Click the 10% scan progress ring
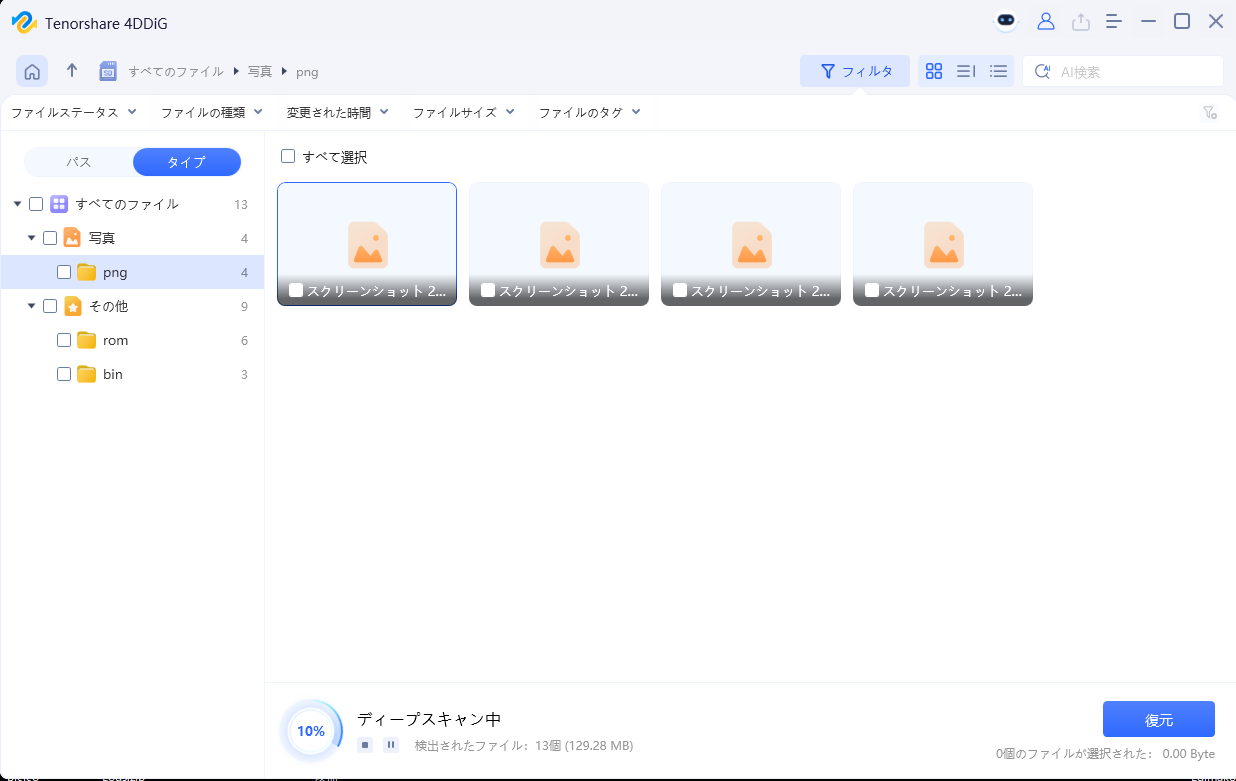Image resolution: width=1236 pixels, height=781 pixels. (x=311, y=731)
